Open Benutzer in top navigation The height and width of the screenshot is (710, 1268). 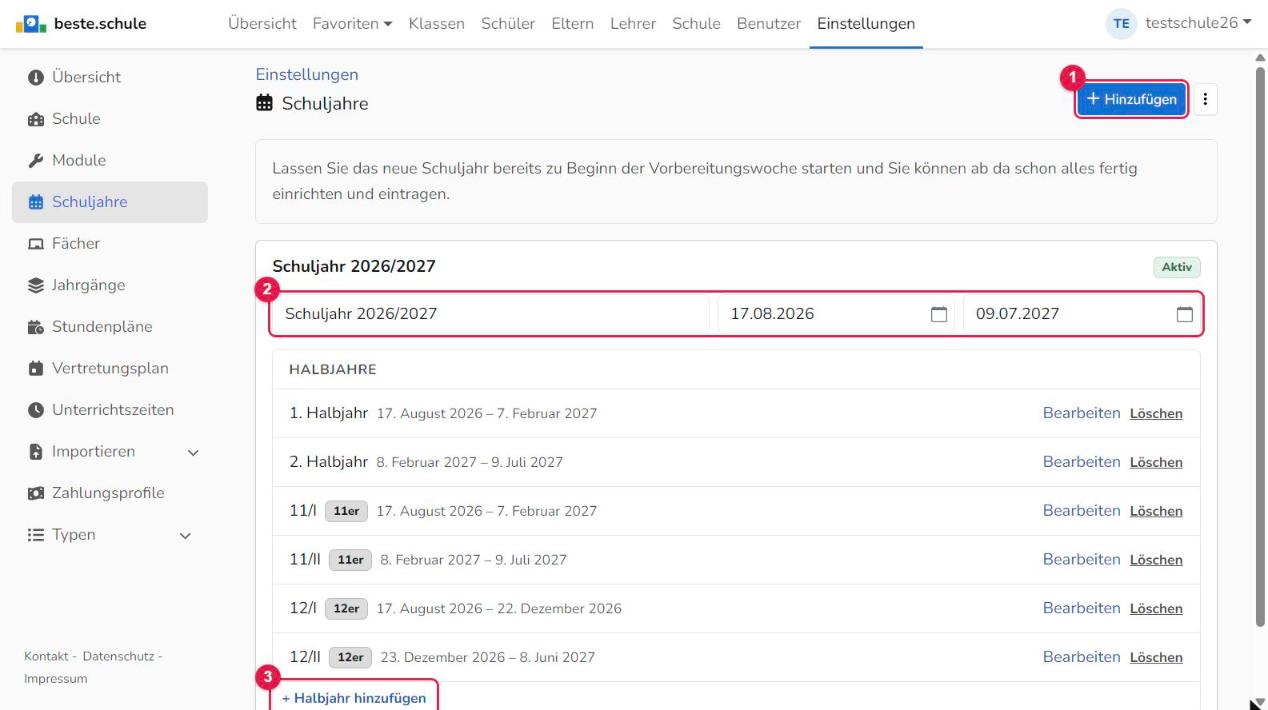pyautogui.click(x=769, y=23)
